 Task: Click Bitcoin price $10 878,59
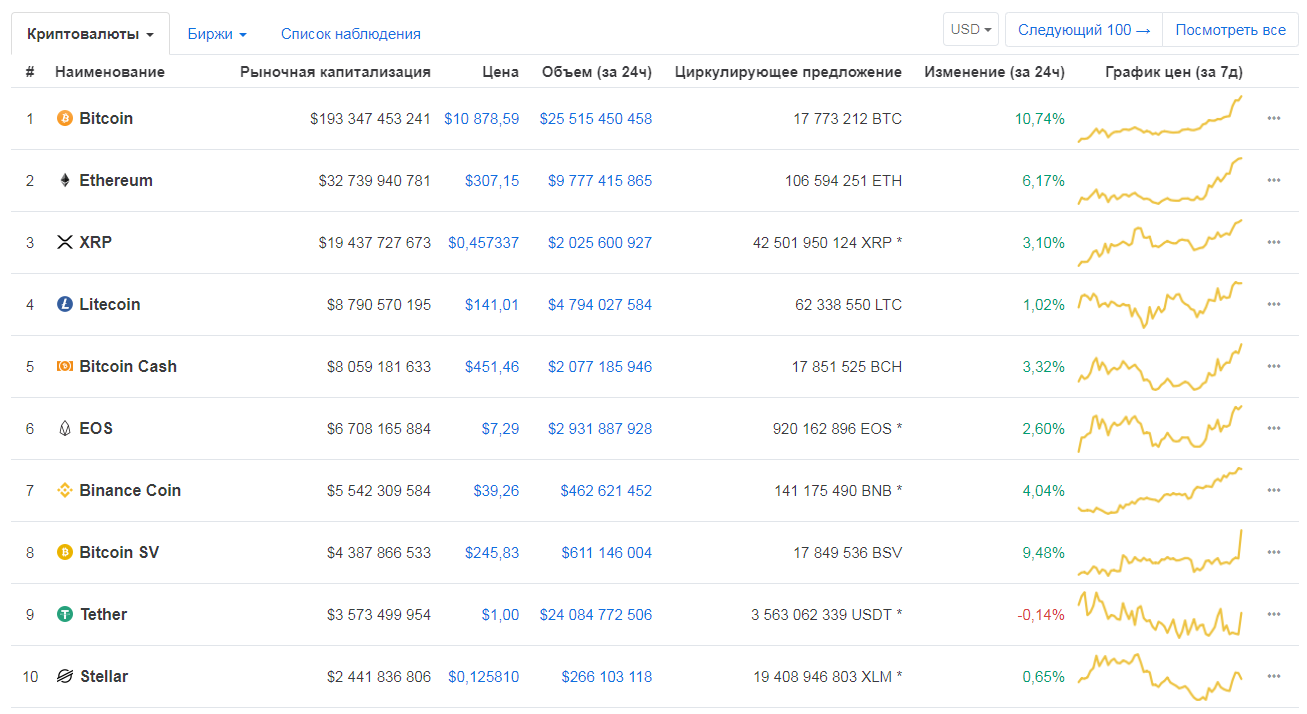pos(482,119)
